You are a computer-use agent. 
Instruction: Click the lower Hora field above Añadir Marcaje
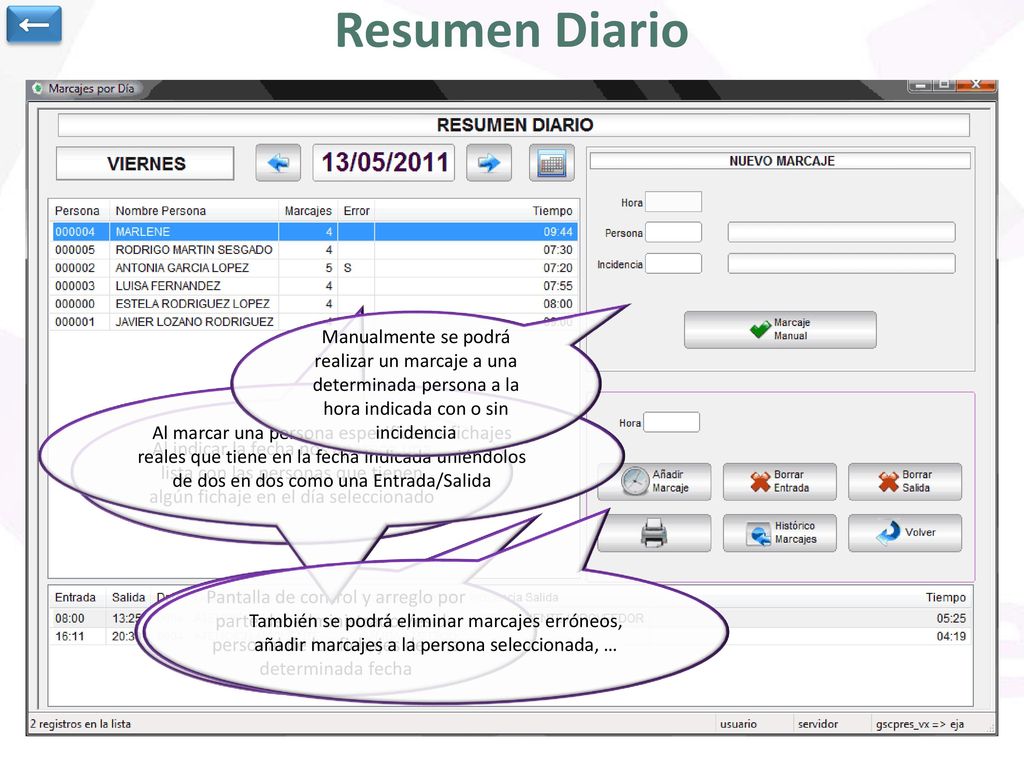coord(671,423)
